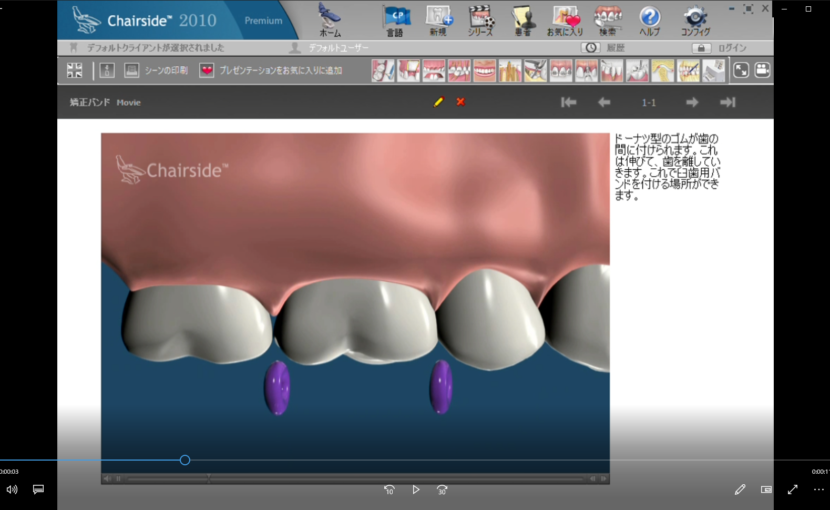Screen dimensions: 830x510
Task: Click シーンの印刷 print scene button
Action: [x=156, y=70]
